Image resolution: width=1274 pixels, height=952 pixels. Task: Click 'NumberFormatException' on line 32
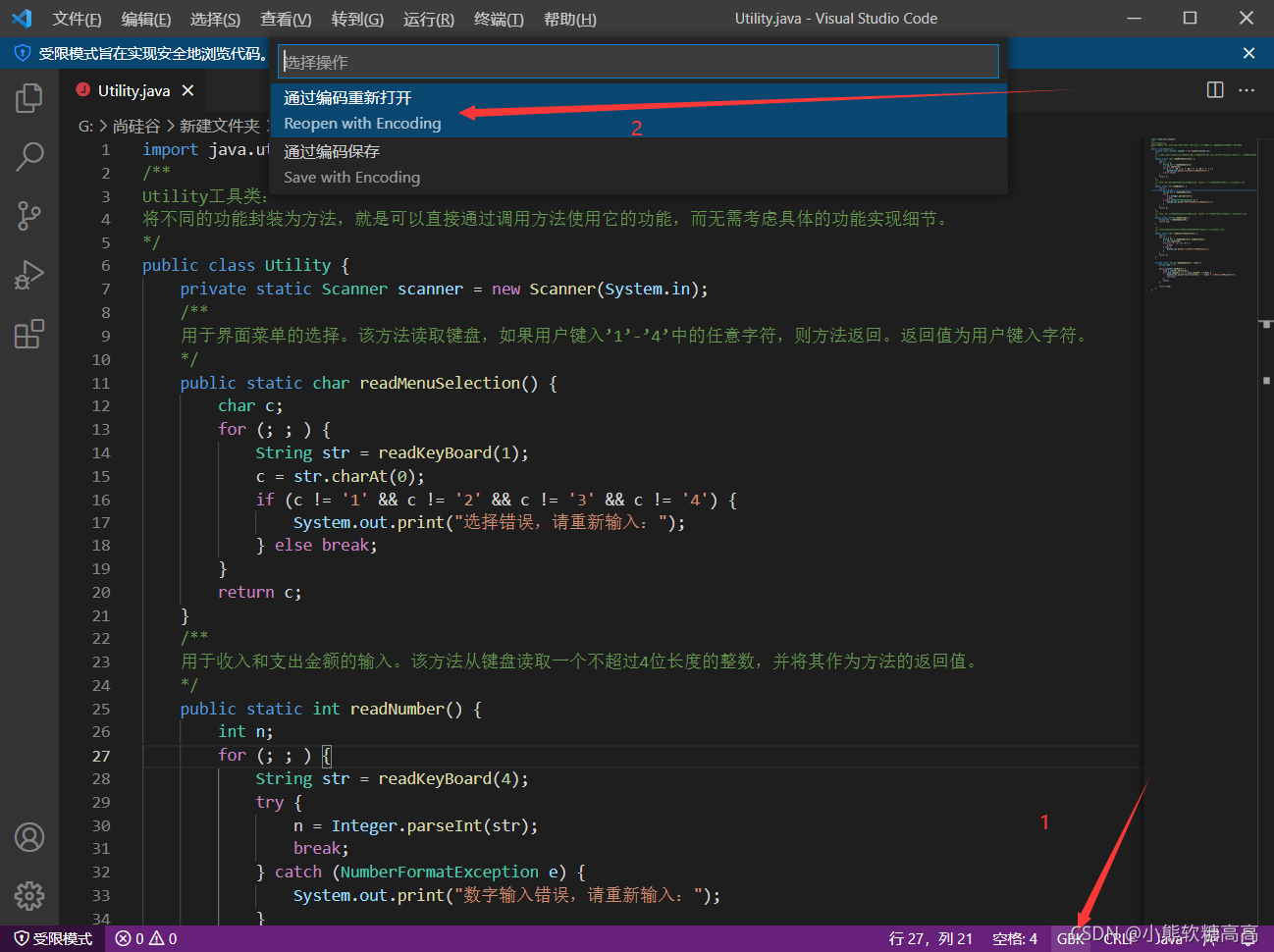point(440,872)
